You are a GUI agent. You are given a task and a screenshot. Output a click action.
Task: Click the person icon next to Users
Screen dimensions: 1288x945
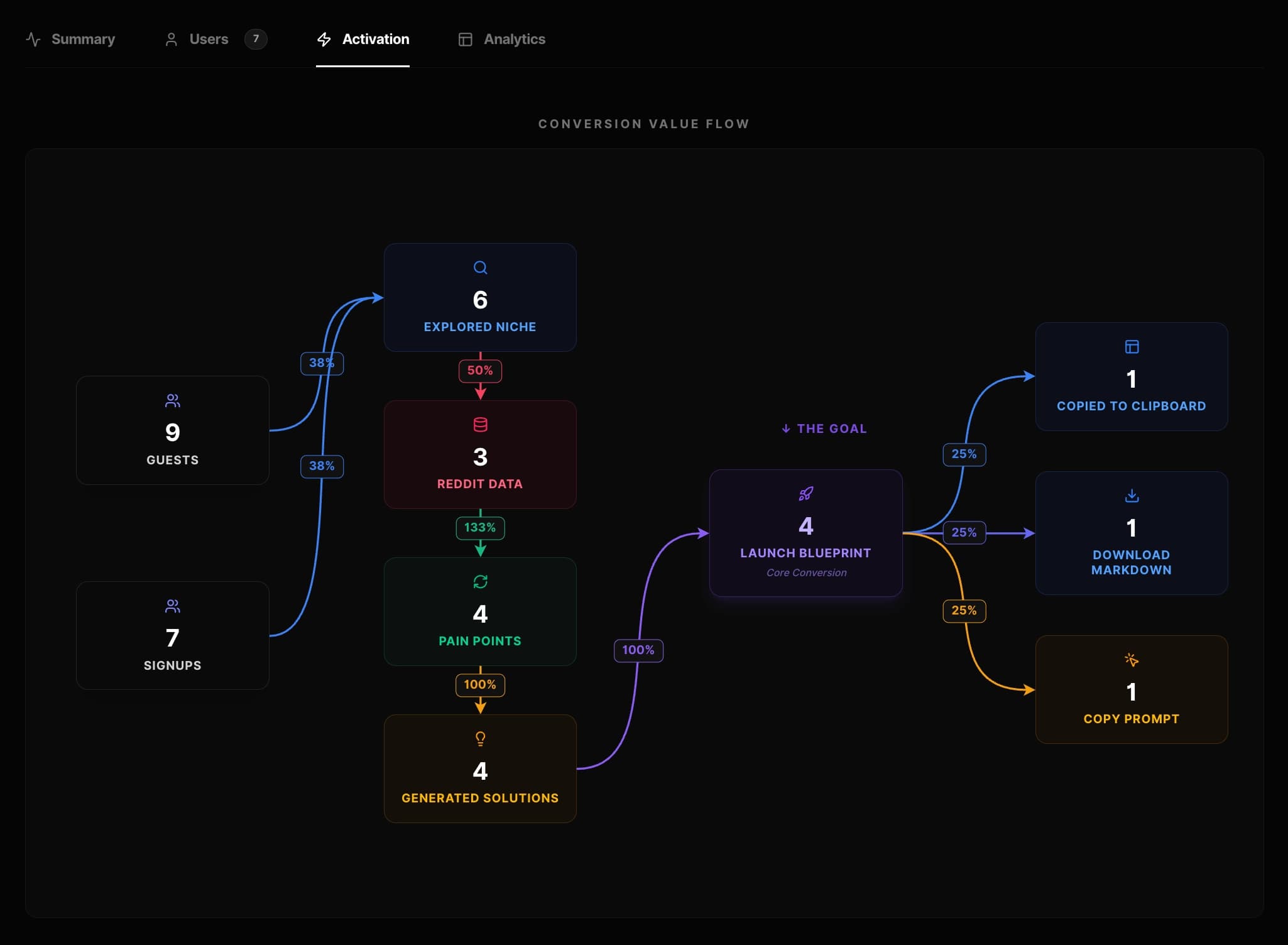[172, 39]
